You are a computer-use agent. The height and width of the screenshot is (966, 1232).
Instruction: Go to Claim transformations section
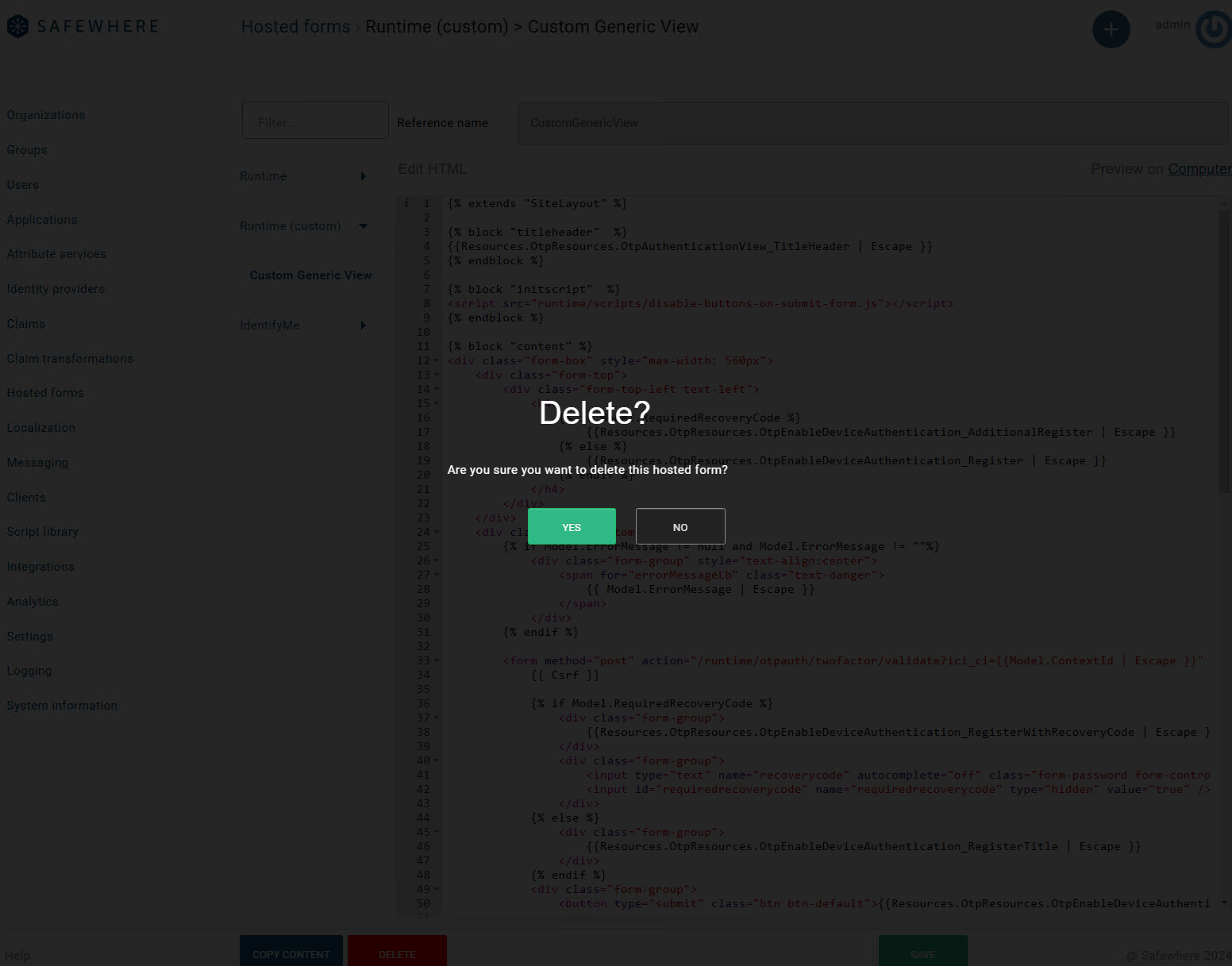click(x=70, y=359)
